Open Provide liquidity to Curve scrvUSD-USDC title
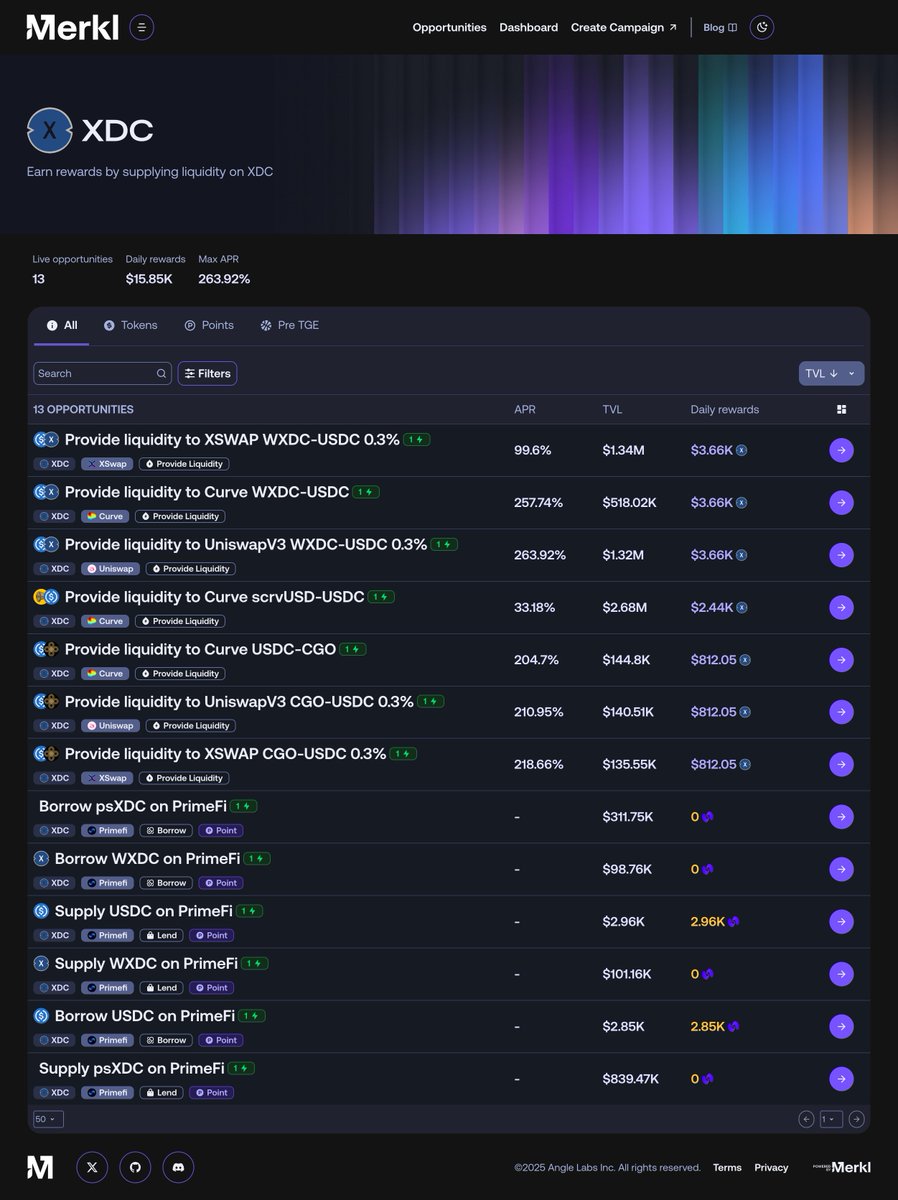Image resolution: width=898 pixels, height=1200 pixels. tap(215, 597)
